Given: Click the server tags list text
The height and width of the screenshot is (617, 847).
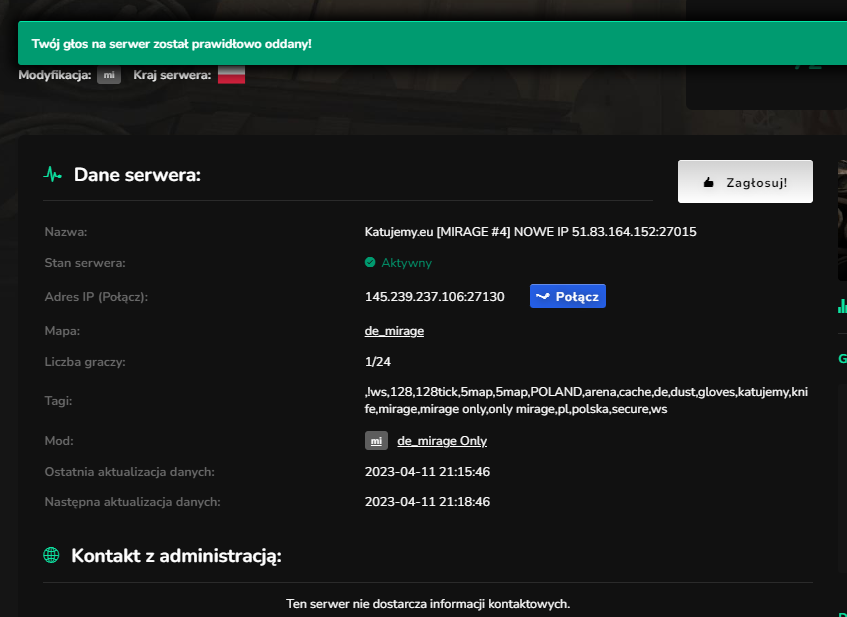Looking at the screenshot, I should [586, 400].
